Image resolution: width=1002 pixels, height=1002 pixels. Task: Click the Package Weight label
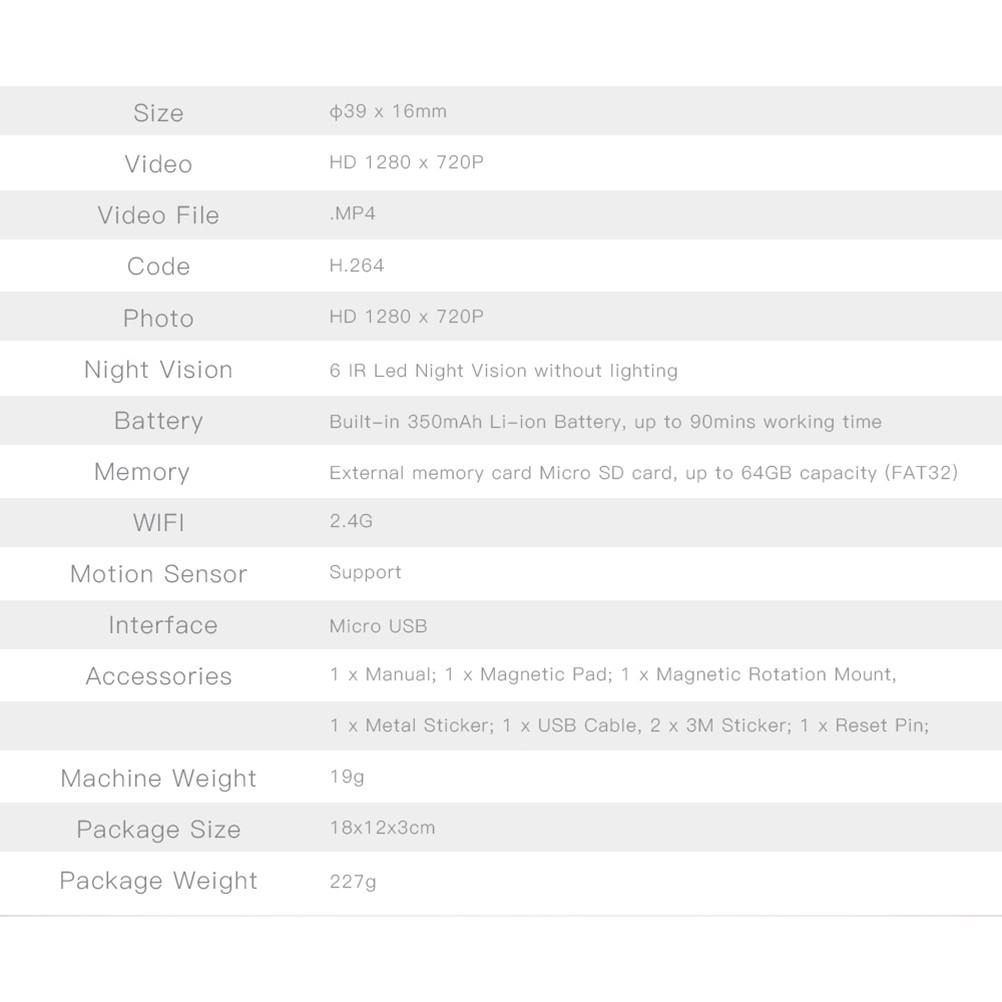pos(158,881)
